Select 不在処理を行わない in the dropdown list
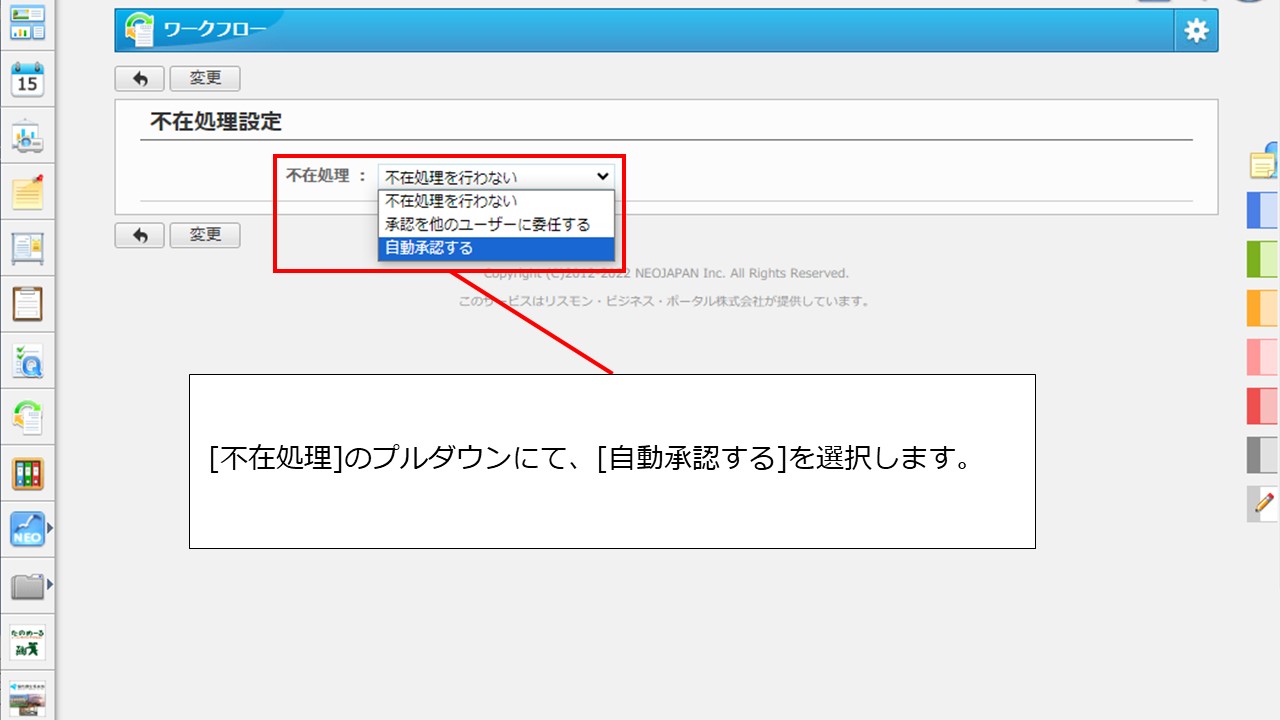 [x=496, y=201]
